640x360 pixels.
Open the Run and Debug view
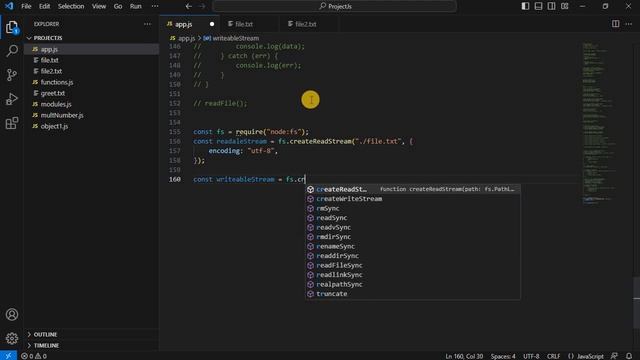pyautogui.click(x=12, y=99)
